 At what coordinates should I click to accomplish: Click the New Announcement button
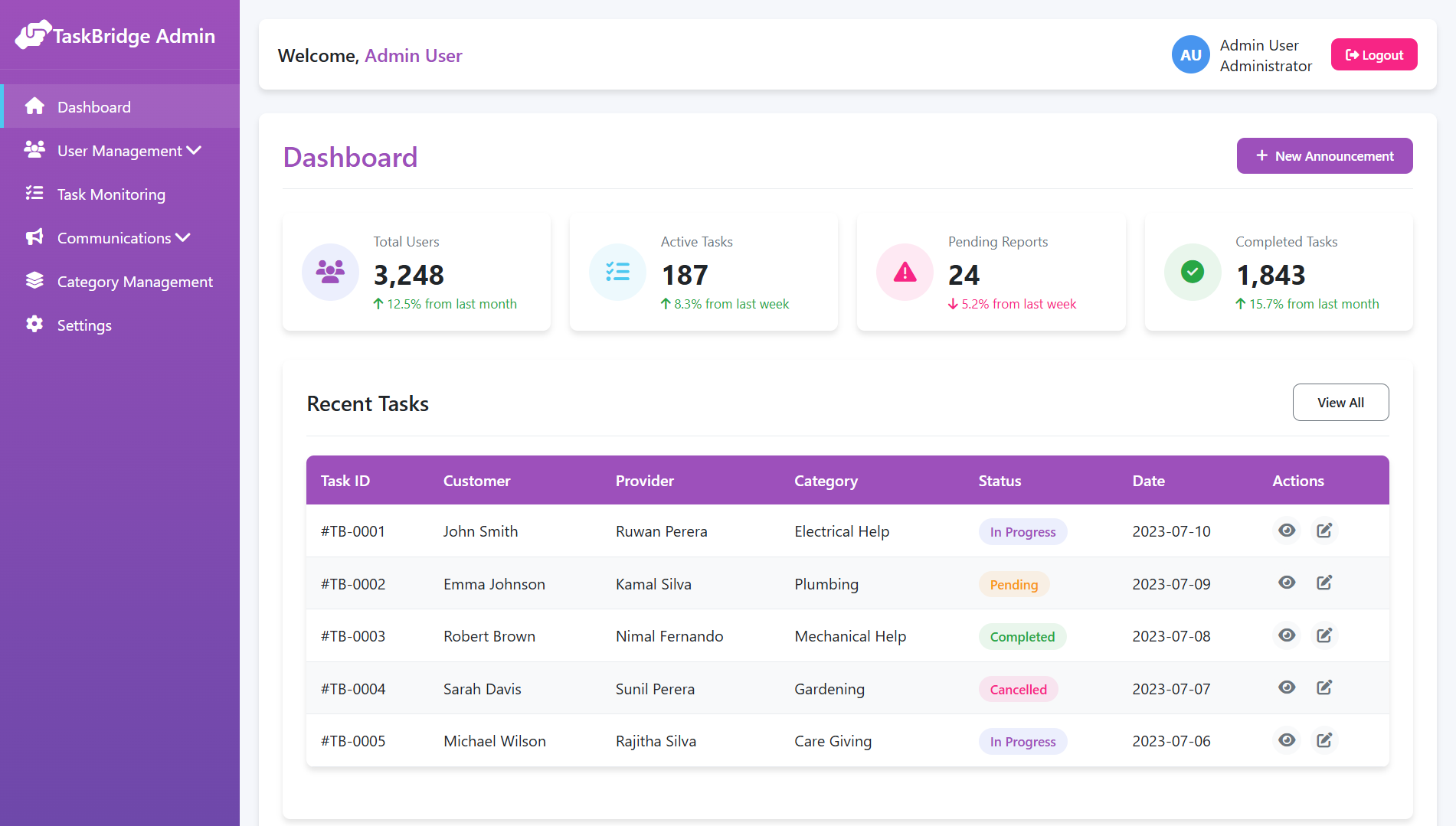[x=1324, y=155]
